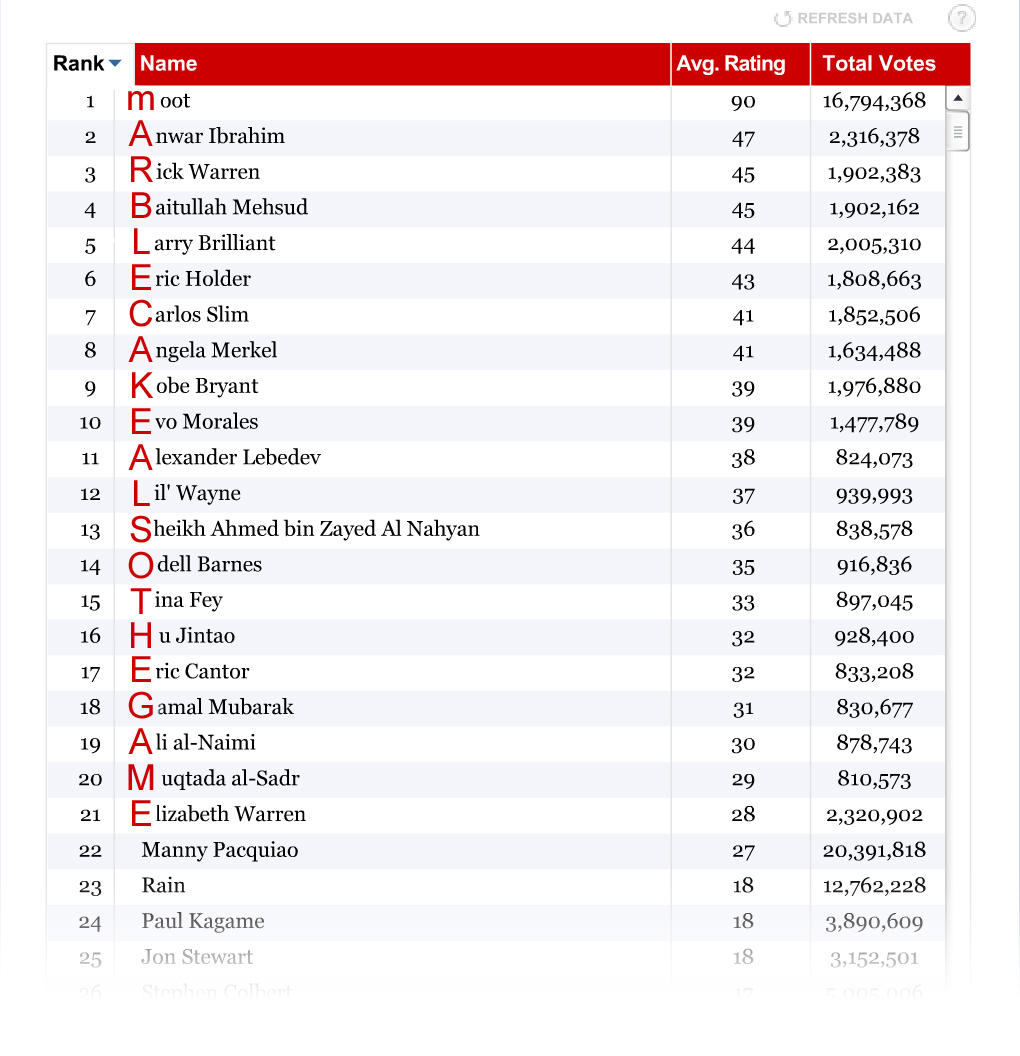Click the refresh arrow icon
This screenshot has height=1056, width=1020.
click(x=783, y=19)
